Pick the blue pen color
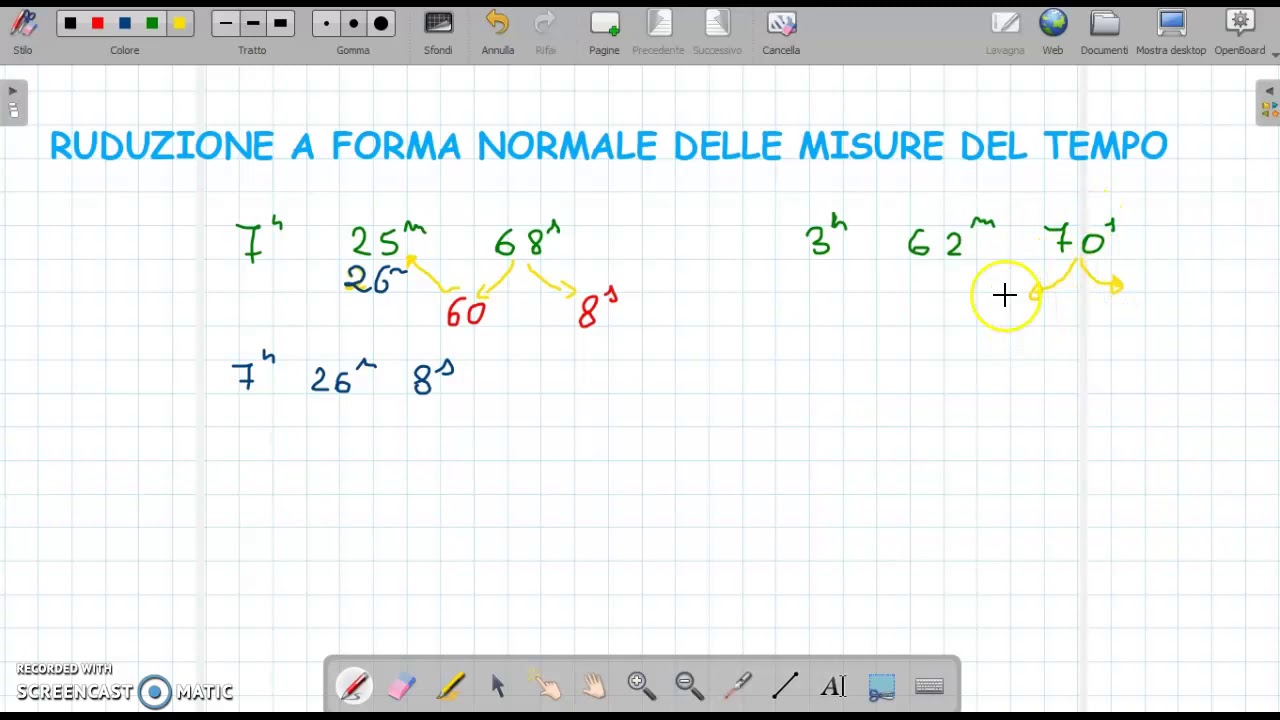This screenshot has height=720, width=1280. tap(125, 23)
